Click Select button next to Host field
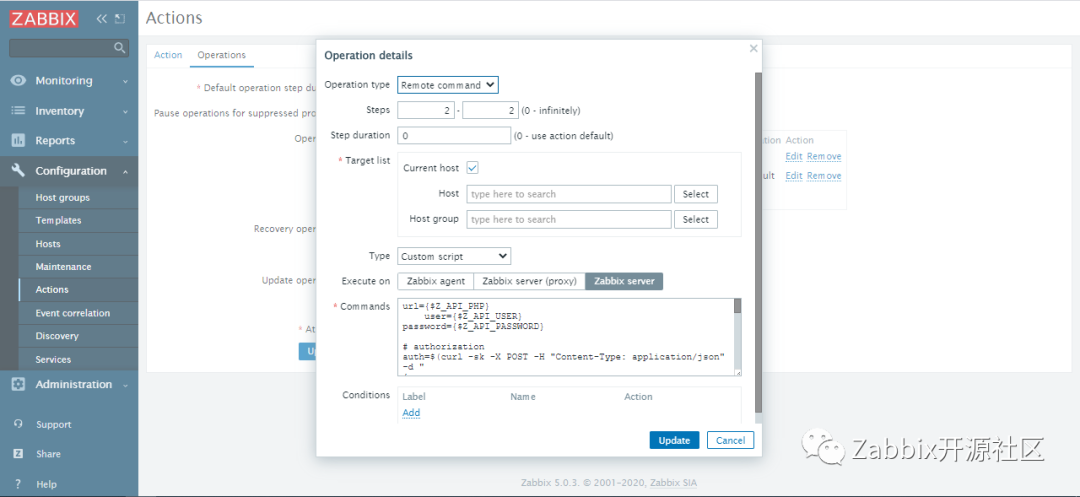The height and width of the screenshot is (497, 1080). click(x=696, y=194)
